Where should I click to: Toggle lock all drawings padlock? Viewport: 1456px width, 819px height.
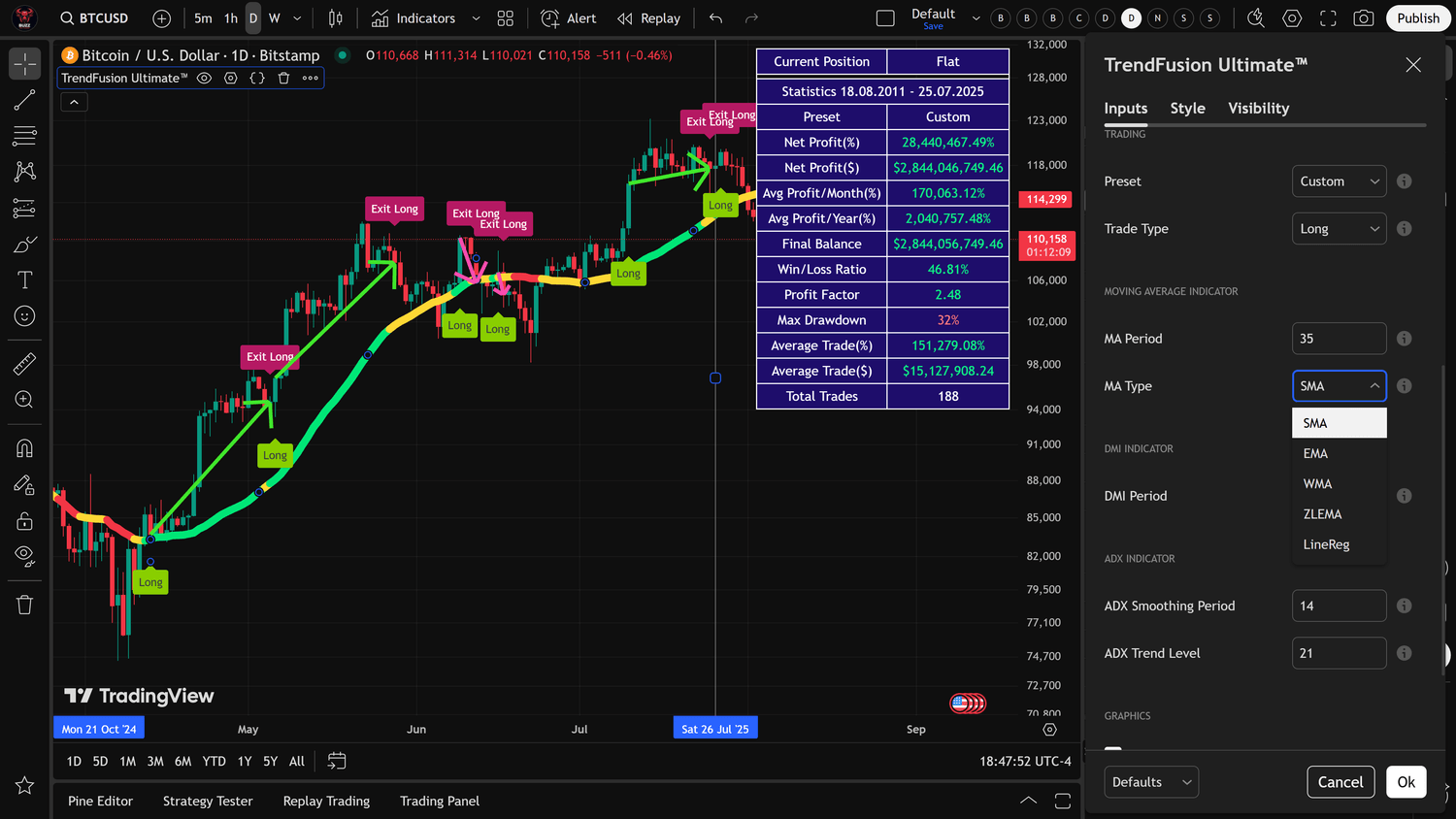pos(25,521)
